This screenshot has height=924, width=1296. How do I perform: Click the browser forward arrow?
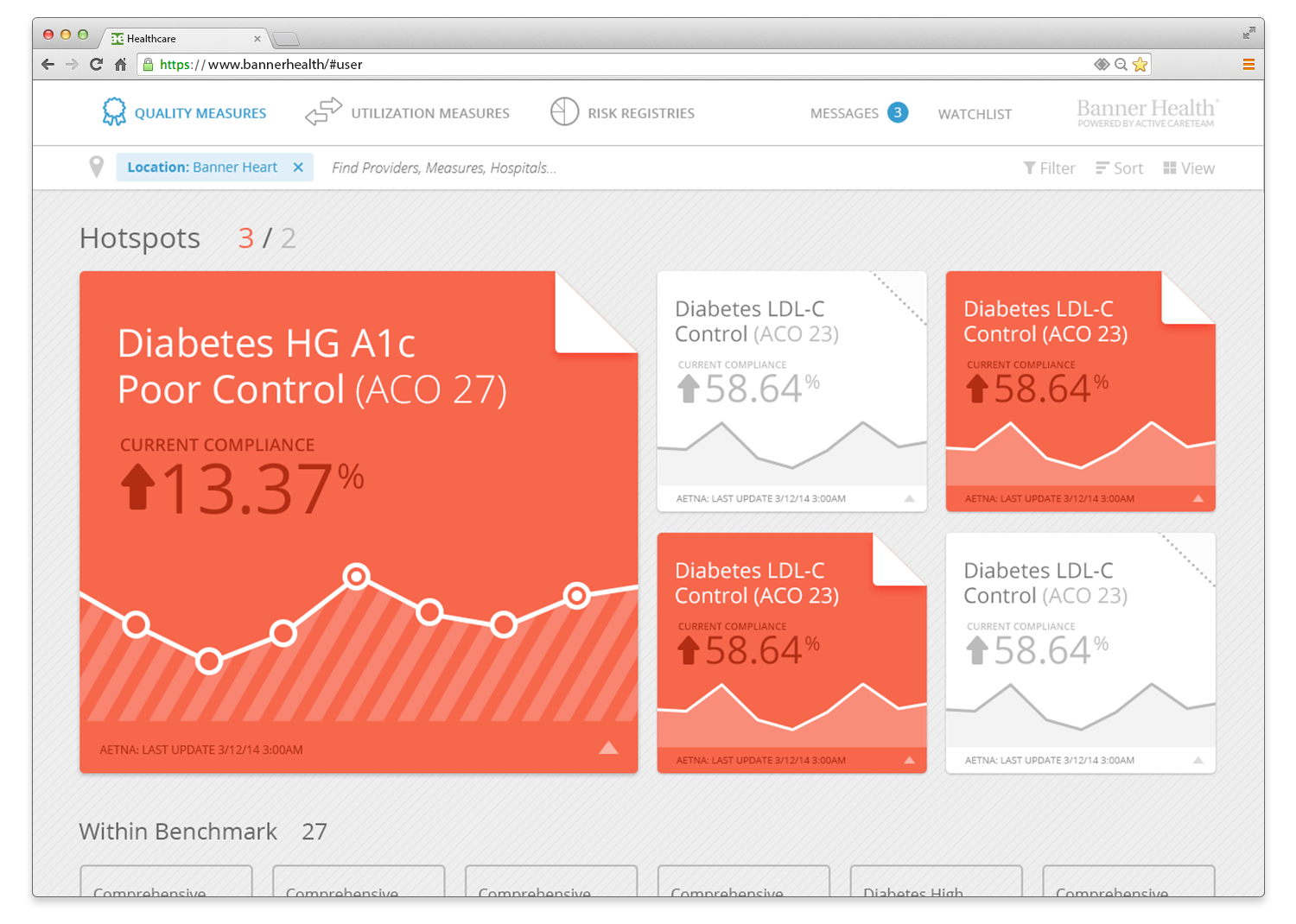(x=72, y=64)
